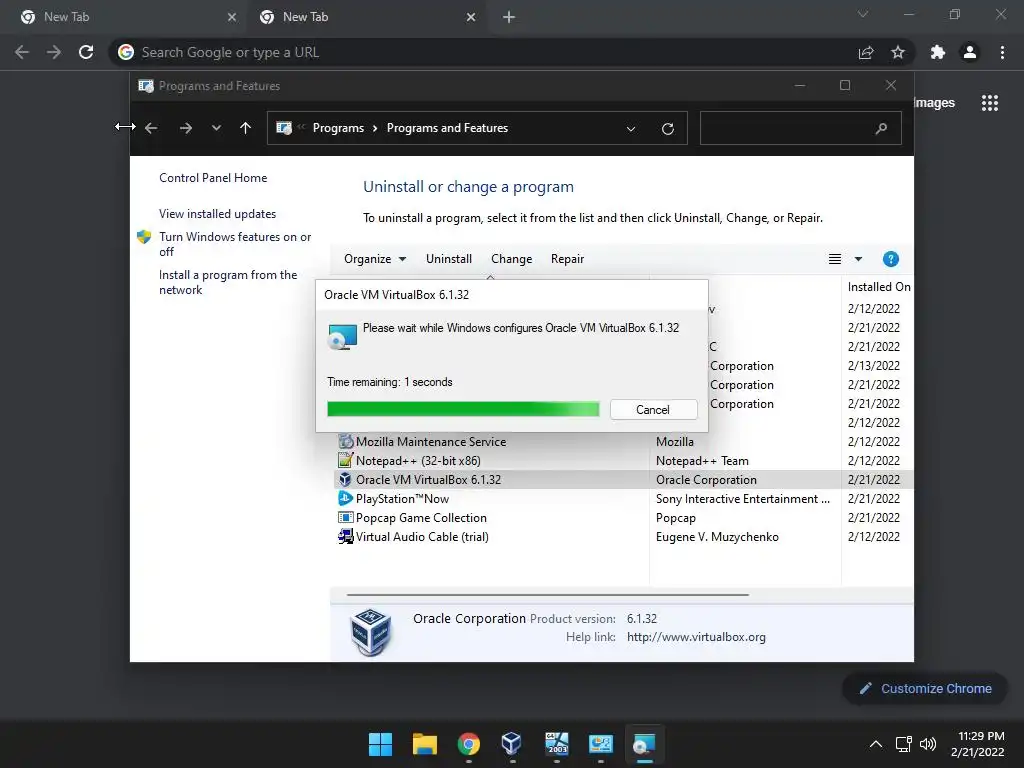Open recent locations dropdown chevron

pos(216,128)
